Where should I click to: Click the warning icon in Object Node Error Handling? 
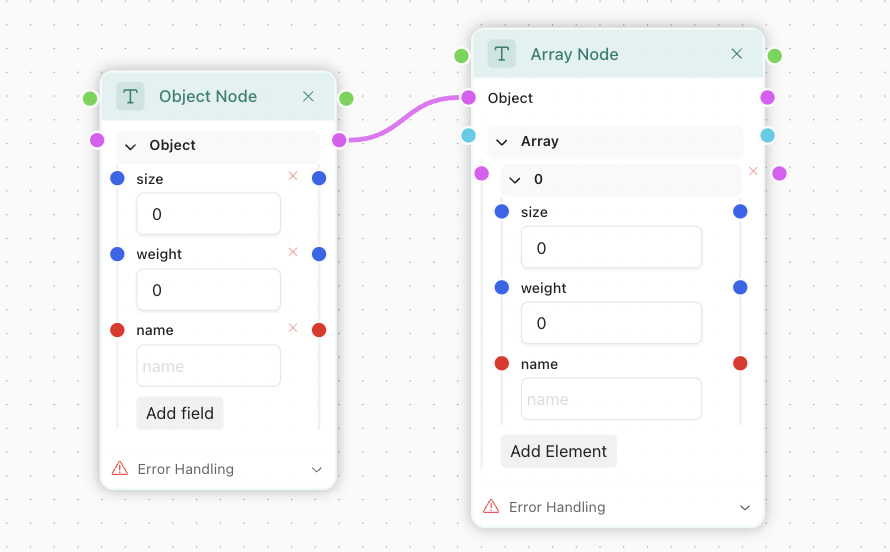coord(120,469)
